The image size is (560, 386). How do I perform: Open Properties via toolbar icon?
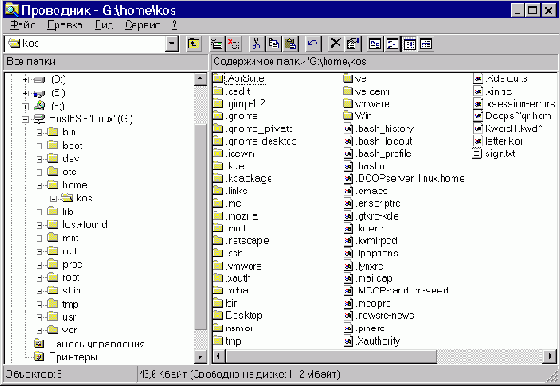353,44
